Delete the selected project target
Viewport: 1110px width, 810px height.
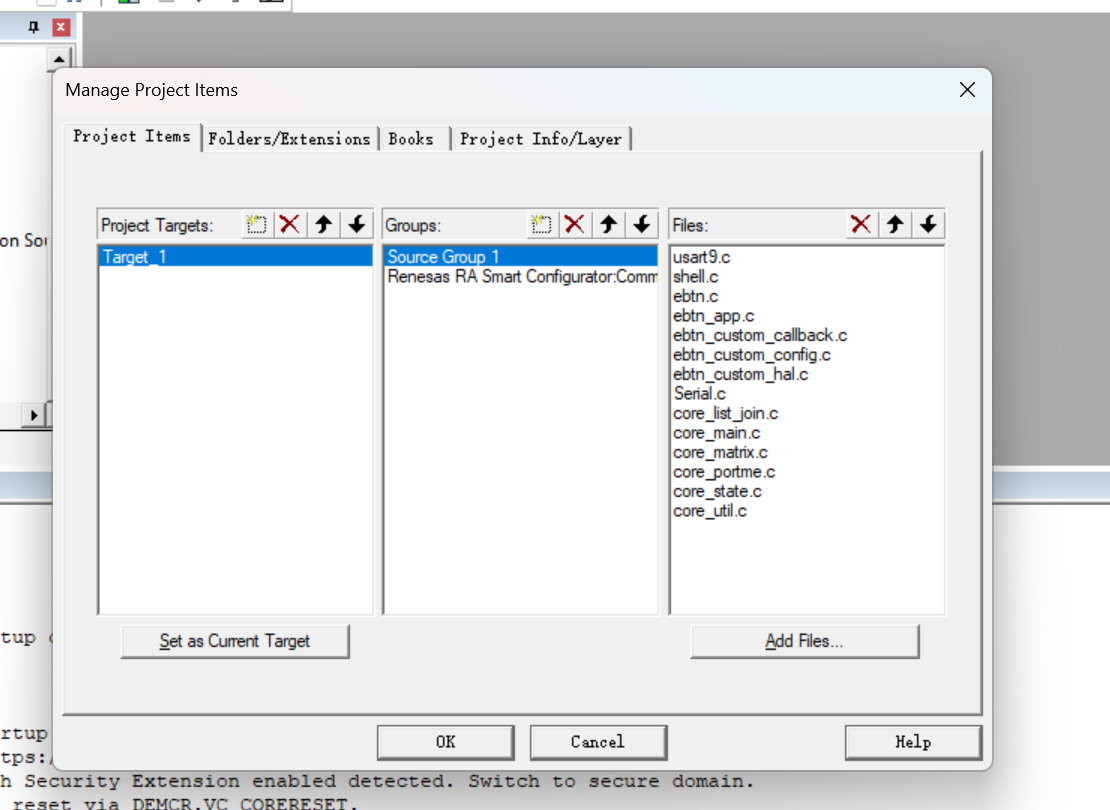(x=290, y=225)
